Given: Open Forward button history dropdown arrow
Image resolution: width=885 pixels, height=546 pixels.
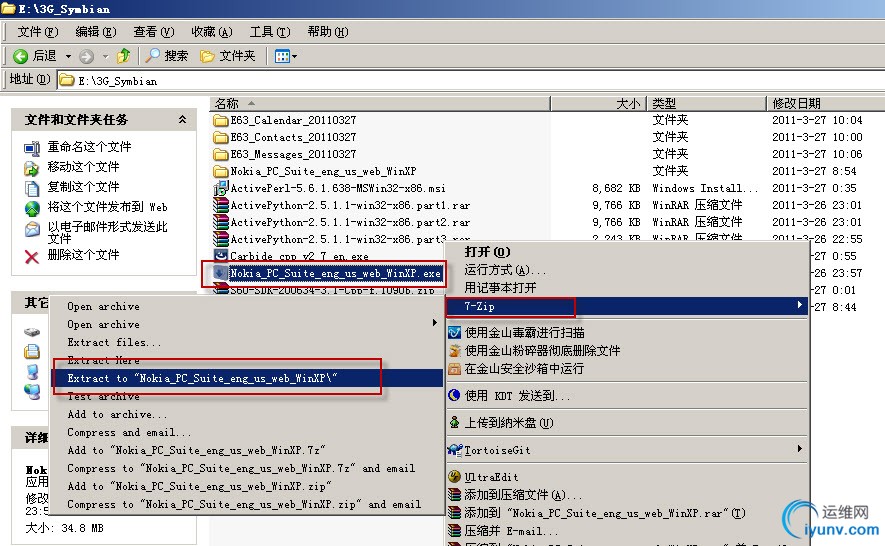Looking at the screenshot, I should 105,56.
